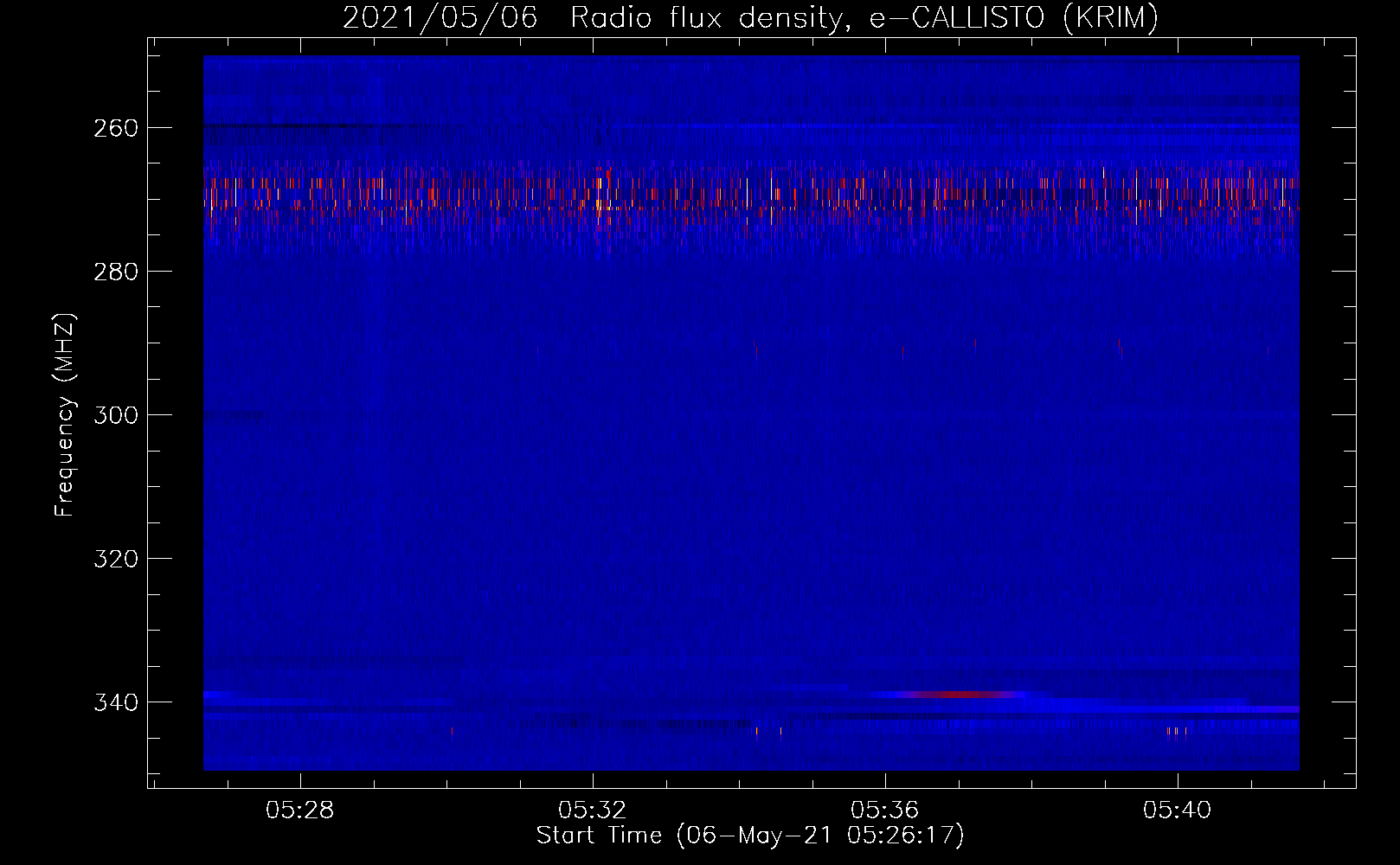Click the 280 frequency tick label
This screenshot has width=1400, height=865.
click(116, 272)
